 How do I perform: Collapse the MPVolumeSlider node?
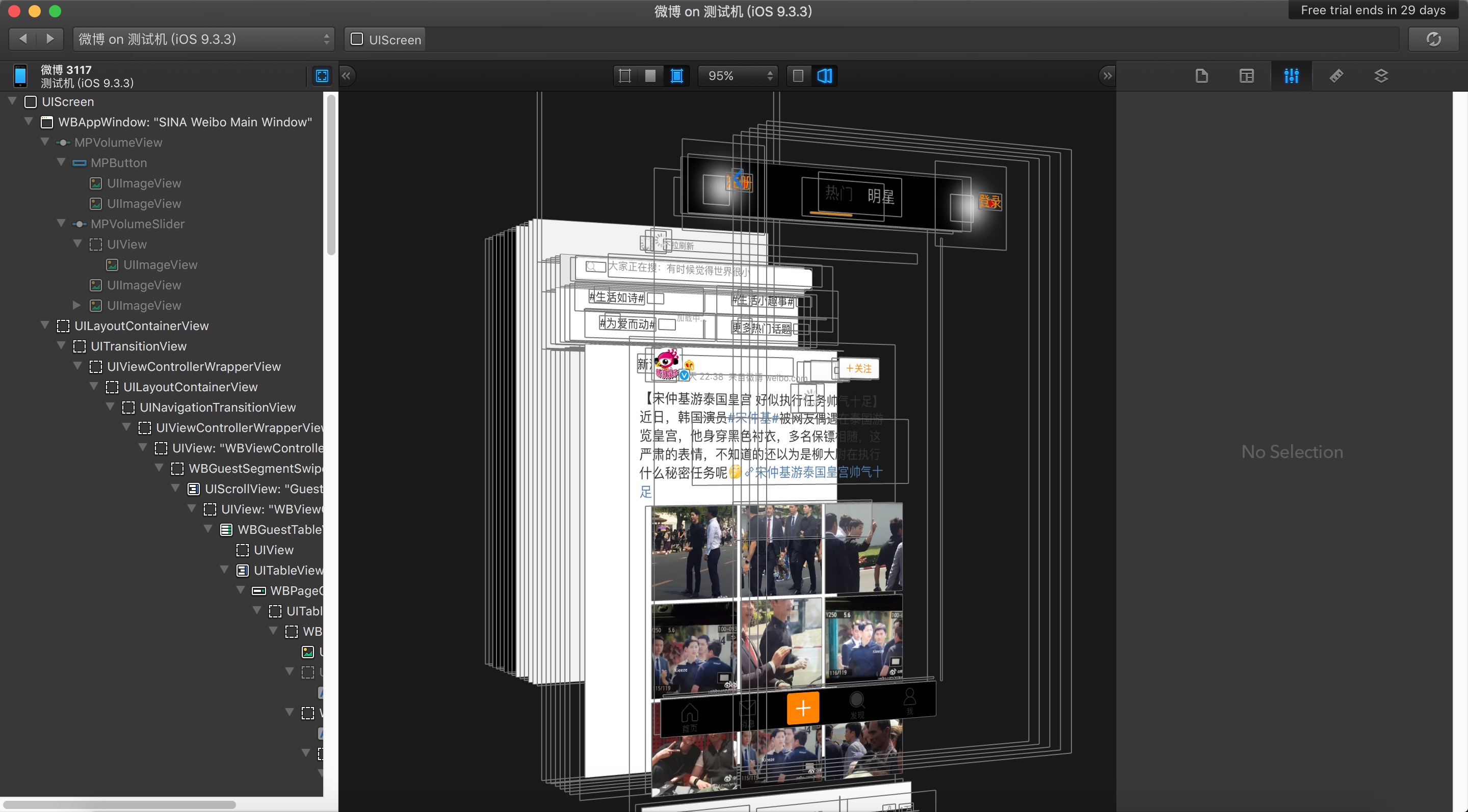(61, 223)
